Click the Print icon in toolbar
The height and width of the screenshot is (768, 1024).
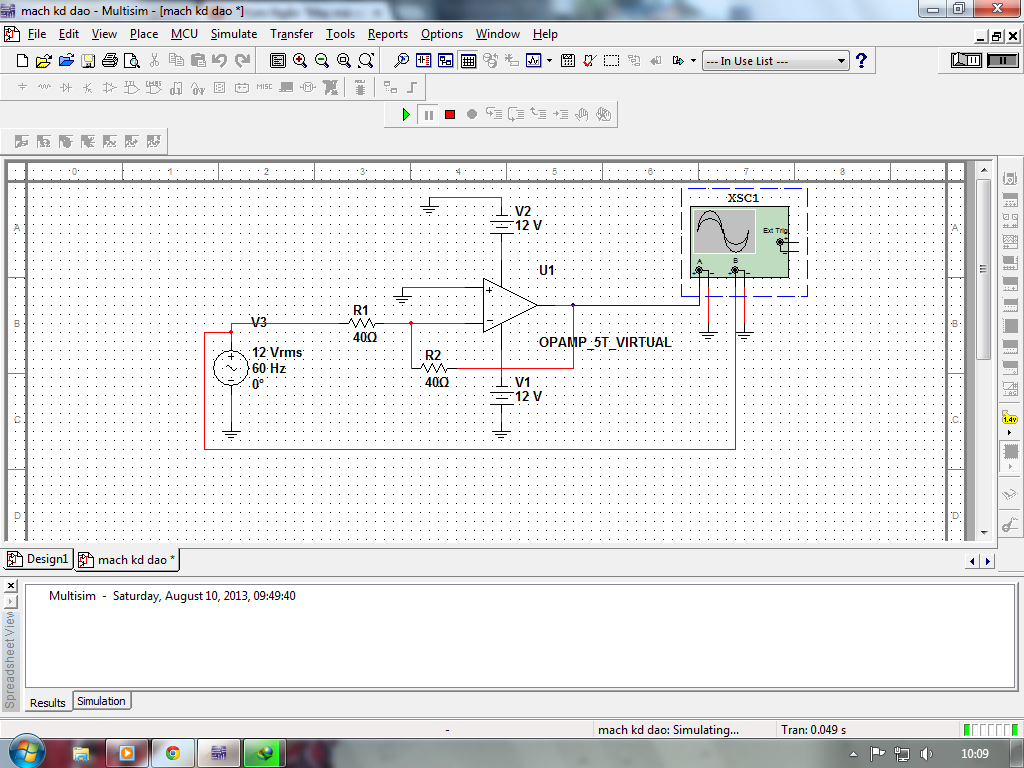pyautogui.click(x=110, y=61)
